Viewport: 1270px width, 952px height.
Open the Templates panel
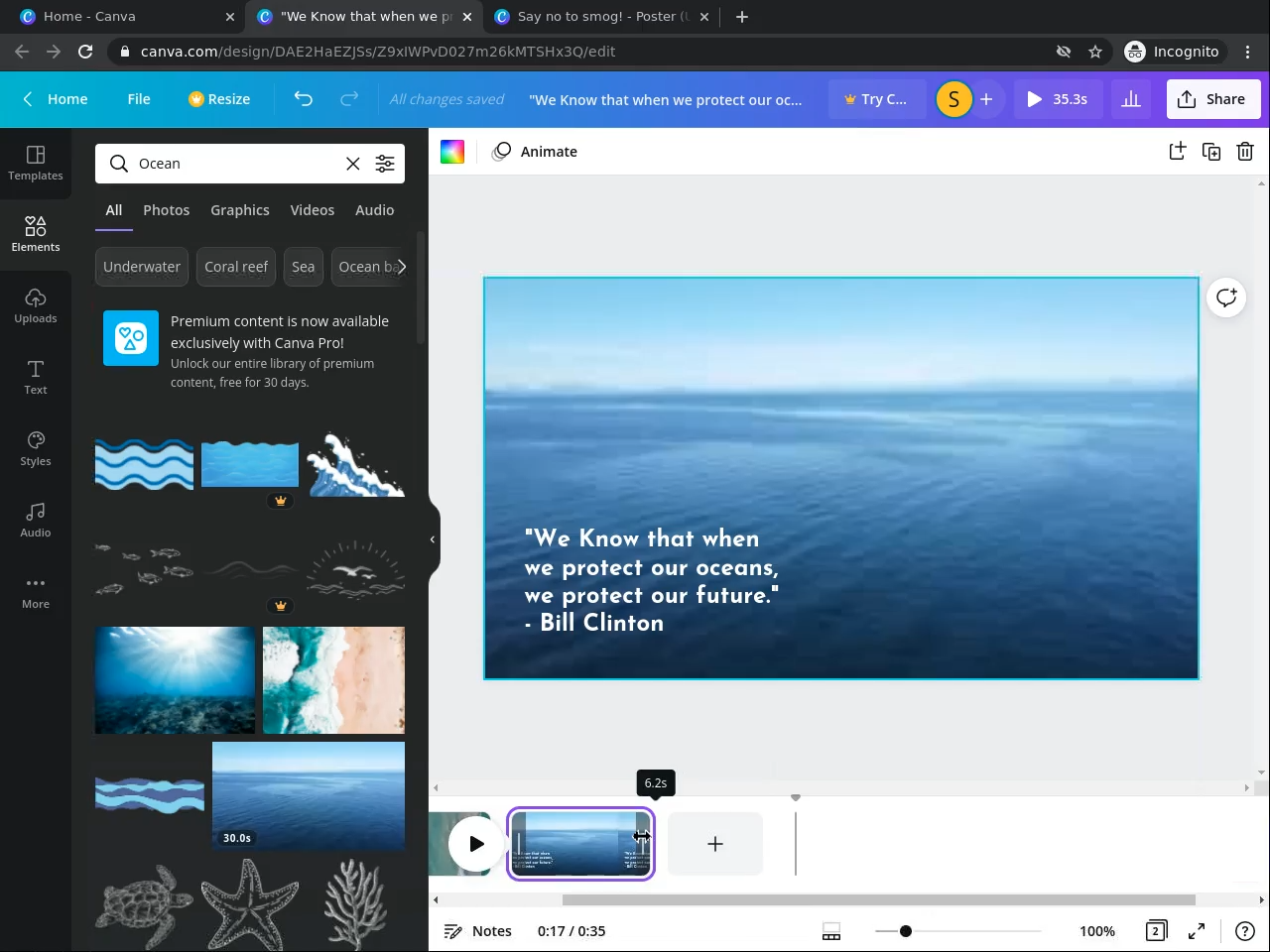(x=36, y=164)
